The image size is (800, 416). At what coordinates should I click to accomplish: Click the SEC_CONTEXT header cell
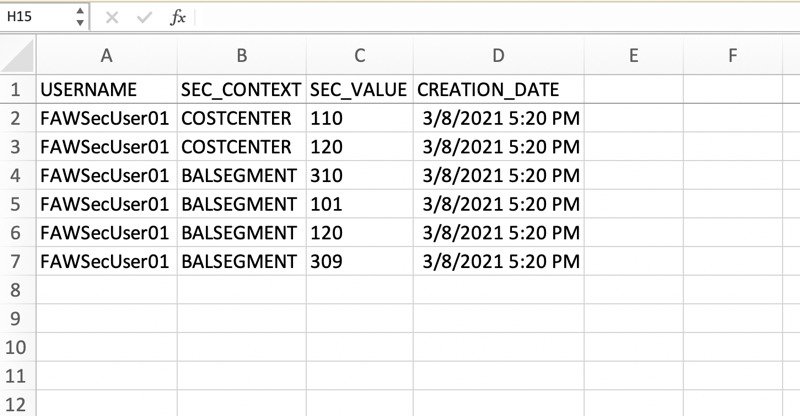[x=241, y=89]
